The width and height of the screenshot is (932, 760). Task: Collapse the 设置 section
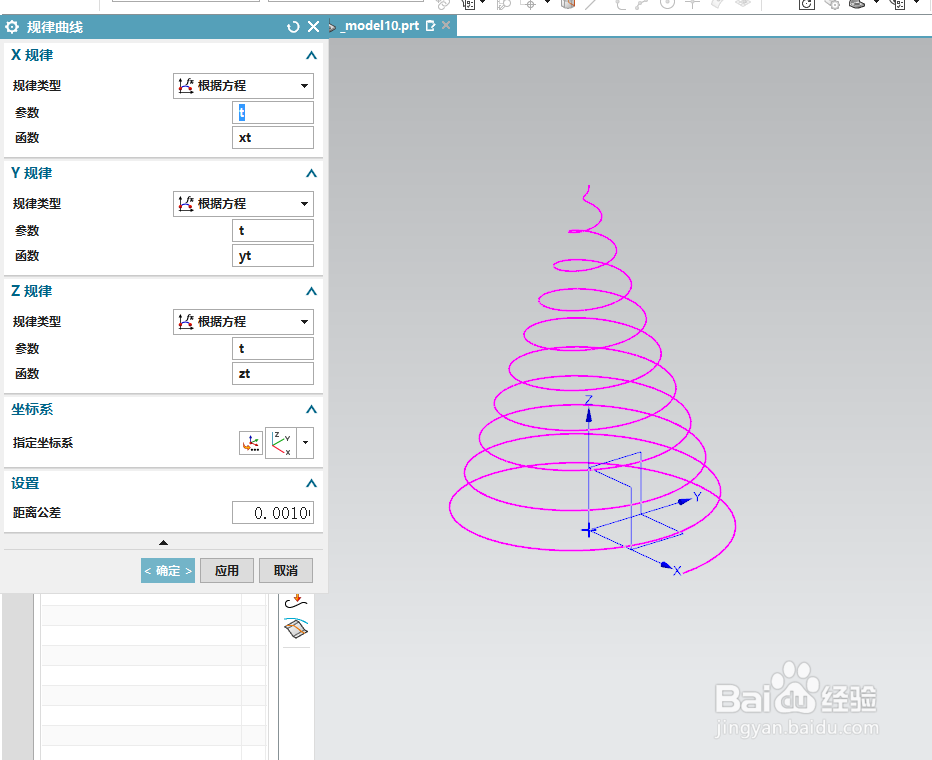(311, 484)
